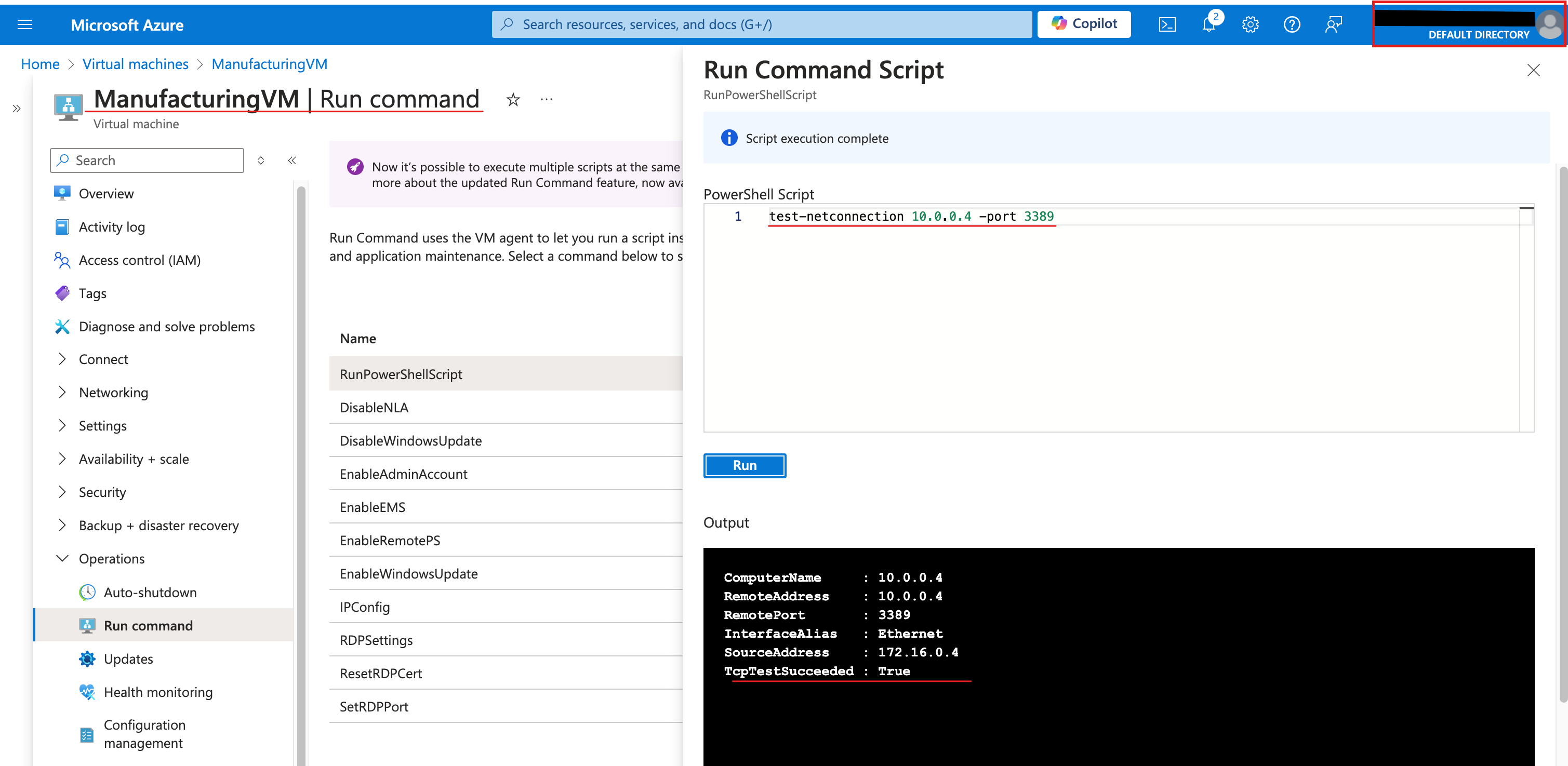Open the Azure portal hamburger menu

25,24
